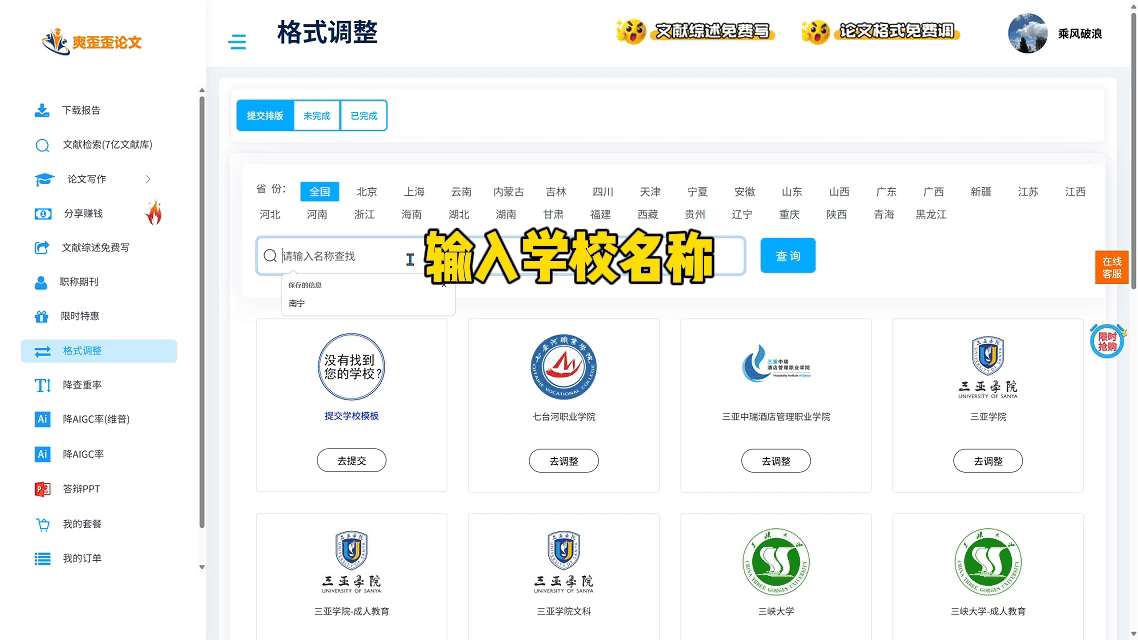Open literature search magnifier icon
This screenshot has height=640, width=1138.
[x=42, y=145]
